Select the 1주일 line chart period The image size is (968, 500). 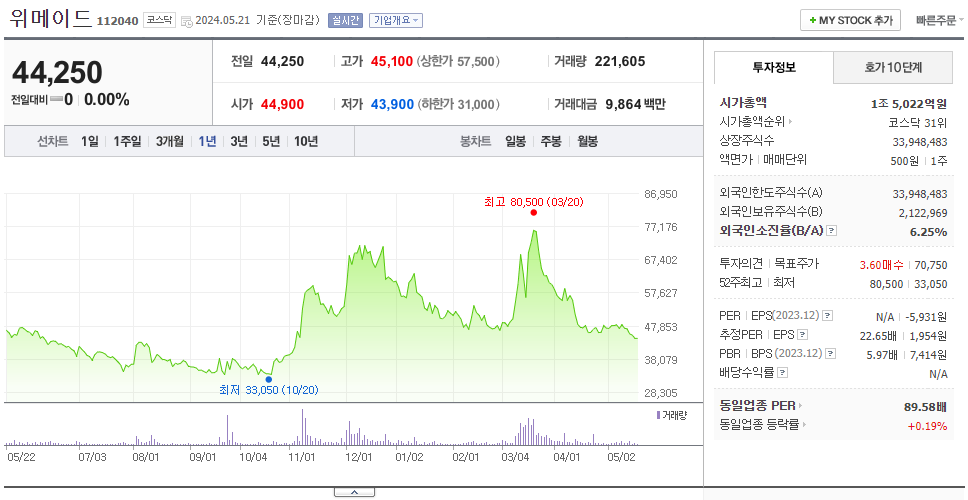coord(127,141)
